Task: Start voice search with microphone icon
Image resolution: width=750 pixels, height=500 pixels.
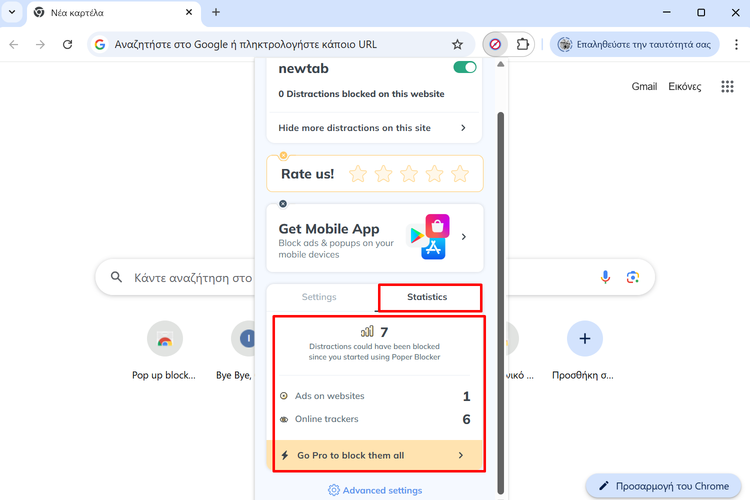Action: pos(605,277)
